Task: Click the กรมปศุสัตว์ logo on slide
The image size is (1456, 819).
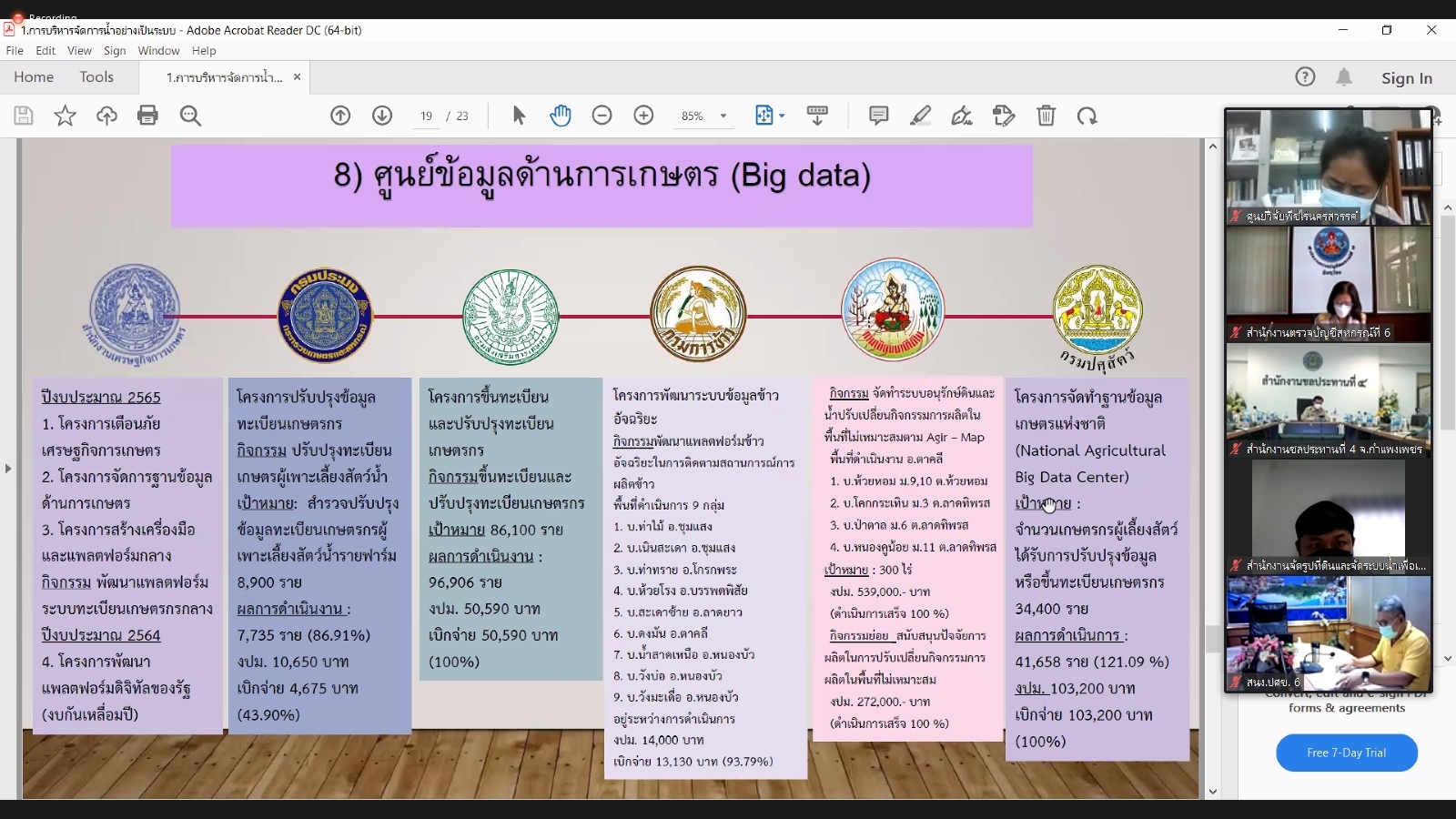Action: [1097, 318]
